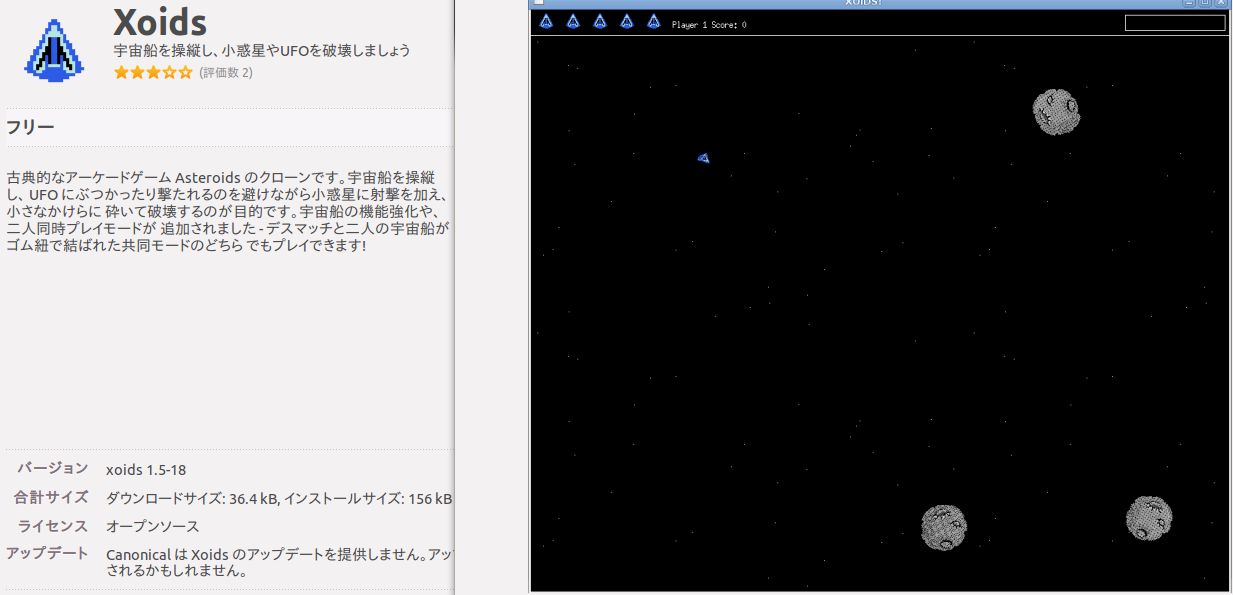
Task: Click the アップデート label
Action: 47,553
